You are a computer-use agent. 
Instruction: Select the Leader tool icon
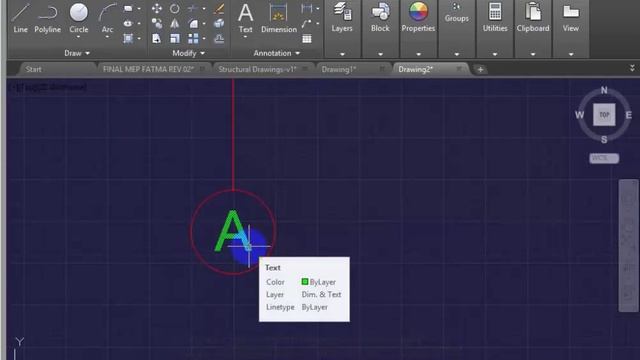[307, 24]
